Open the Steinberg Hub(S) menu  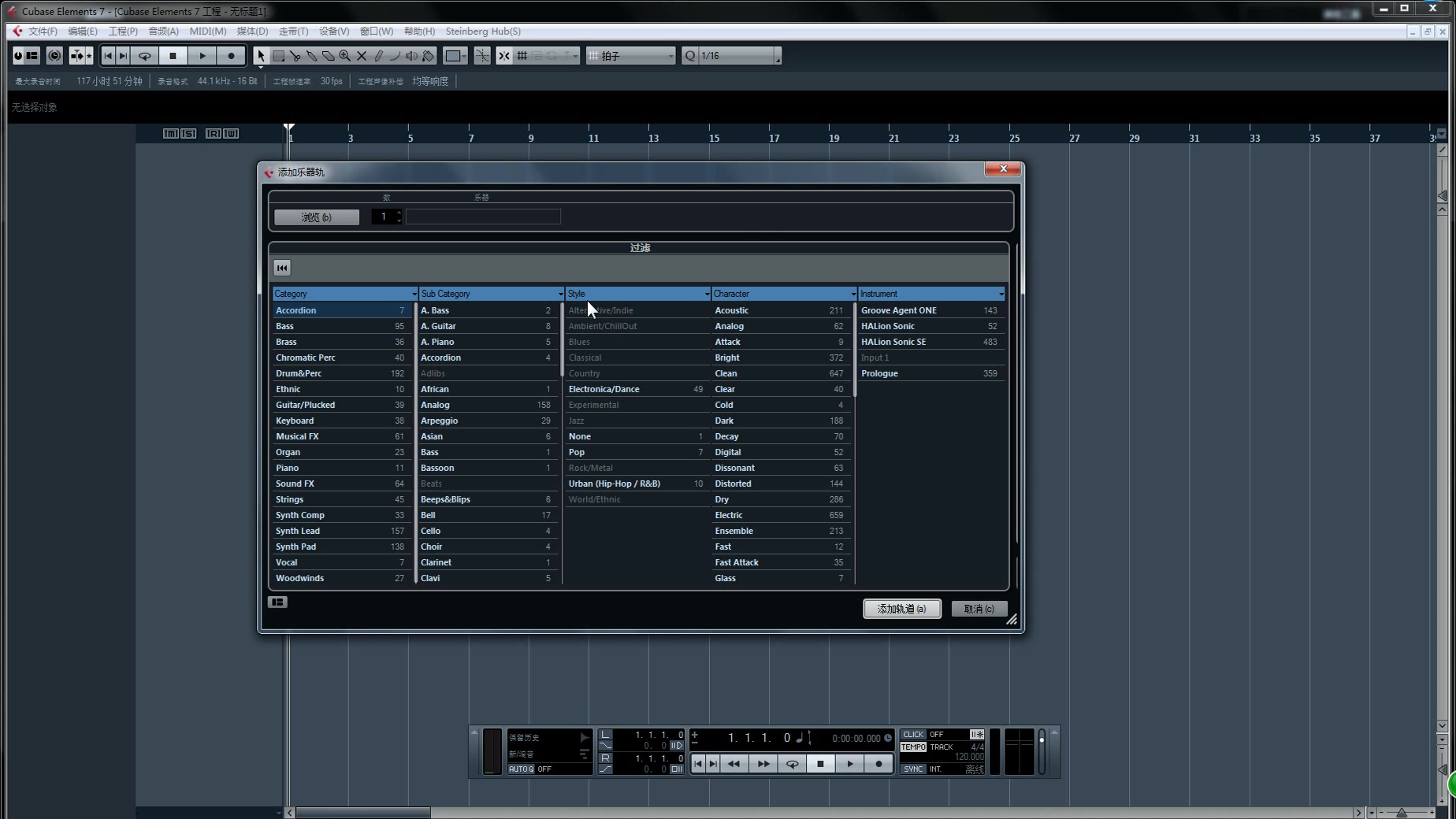[483, 31]
